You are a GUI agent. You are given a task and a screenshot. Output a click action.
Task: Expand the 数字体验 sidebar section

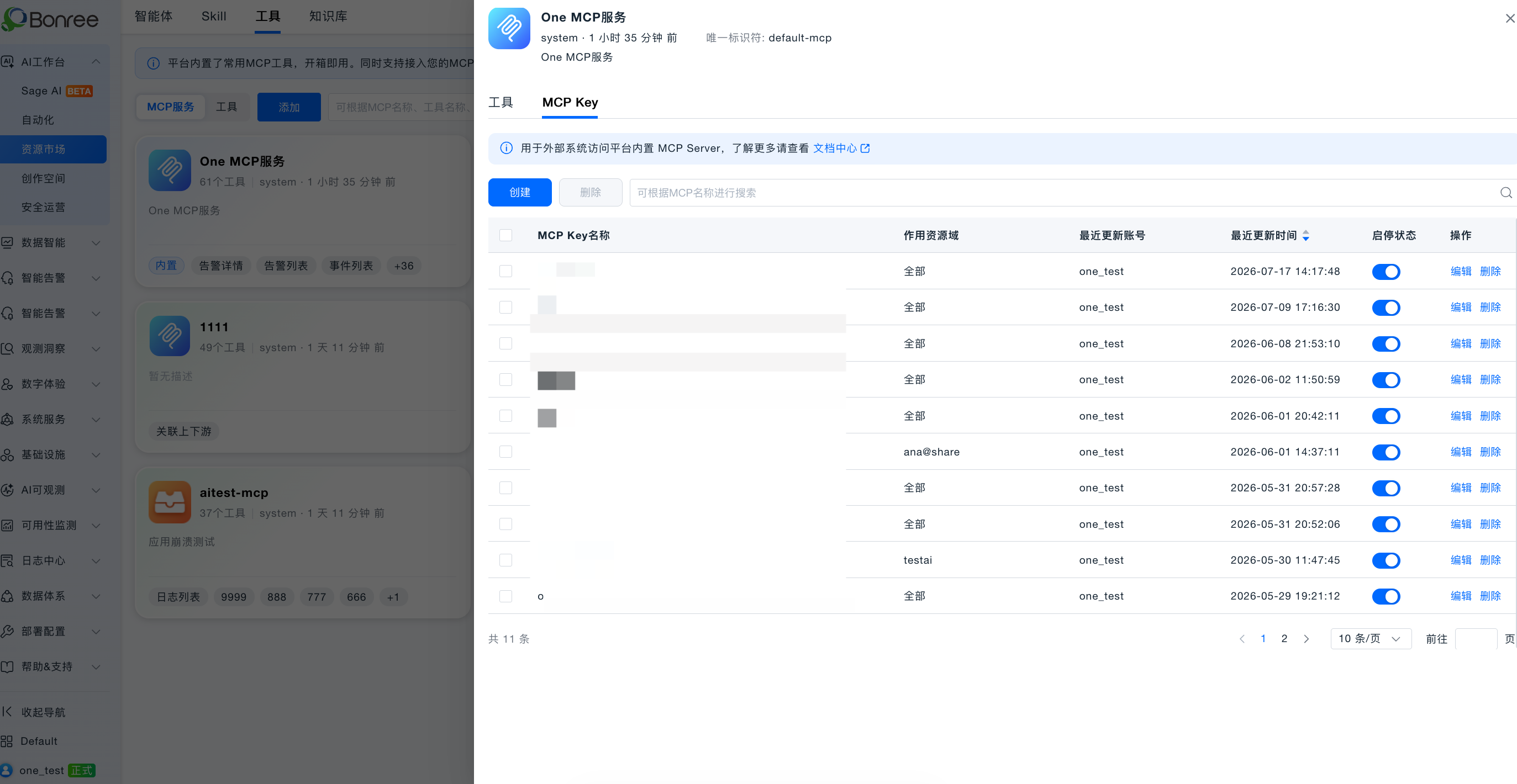point(96,384)
